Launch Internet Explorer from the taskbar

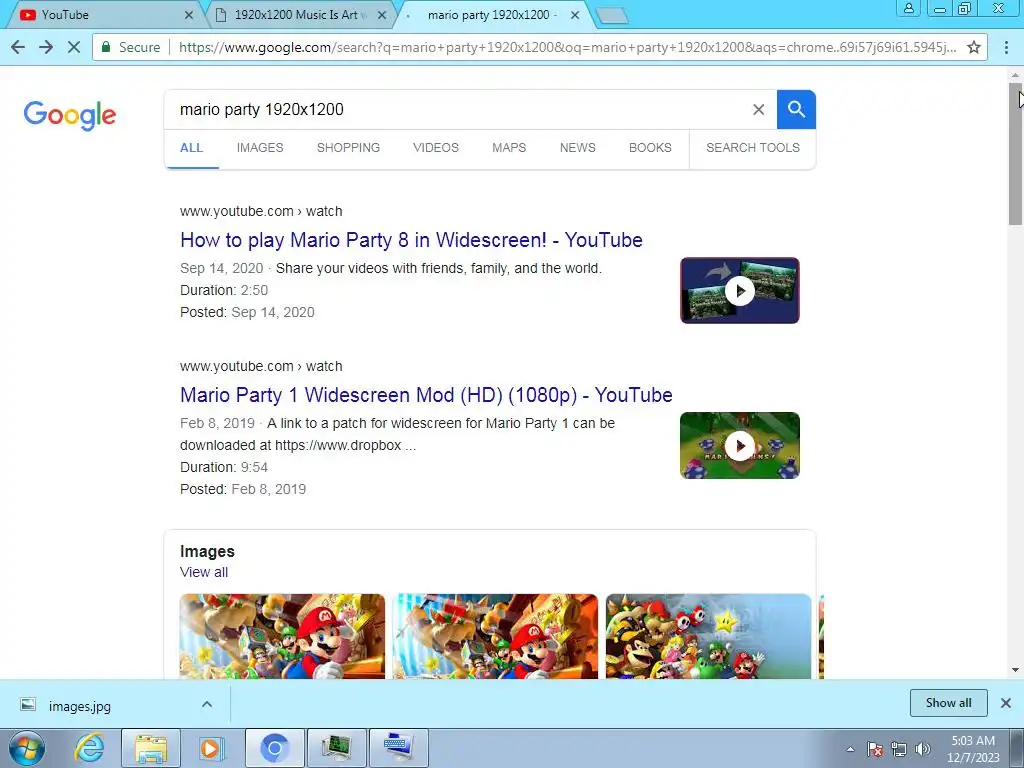point(89,748)
